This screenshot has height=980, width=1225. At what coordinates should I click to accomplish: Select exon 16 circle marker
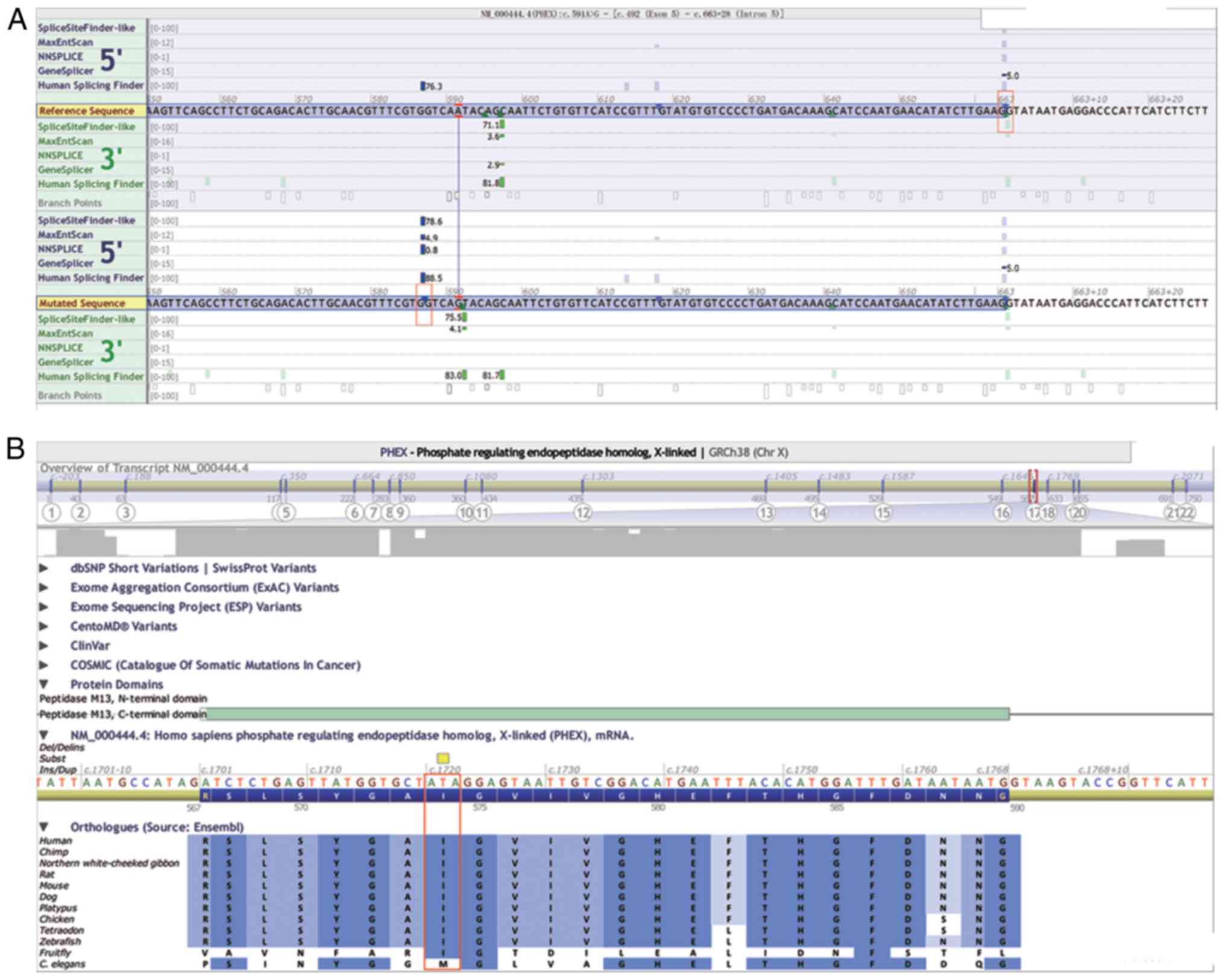pyautogui.click(x=1002, y=513)
